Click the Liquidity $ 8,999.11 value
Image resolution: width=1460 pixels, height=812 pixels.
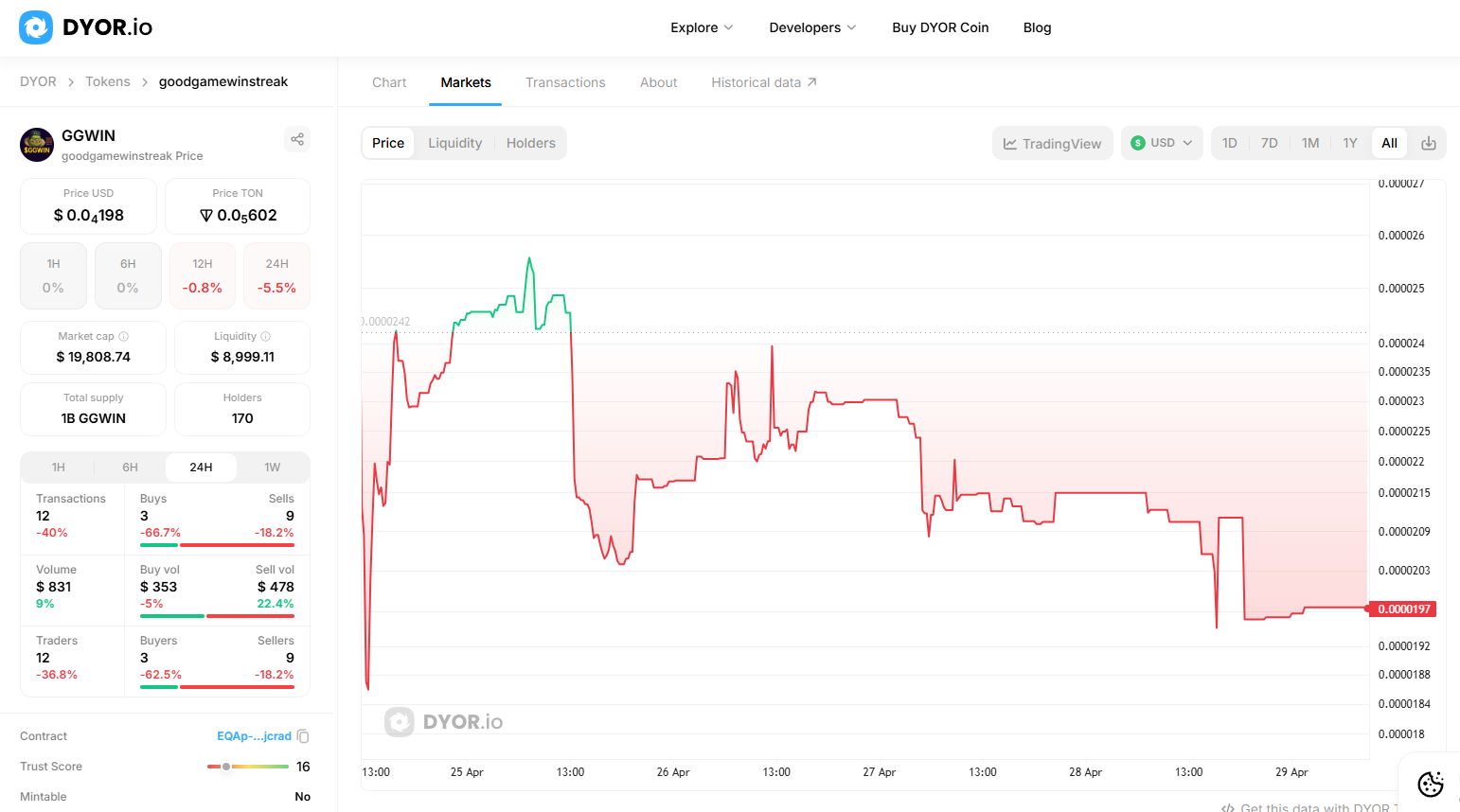[242, 357]
